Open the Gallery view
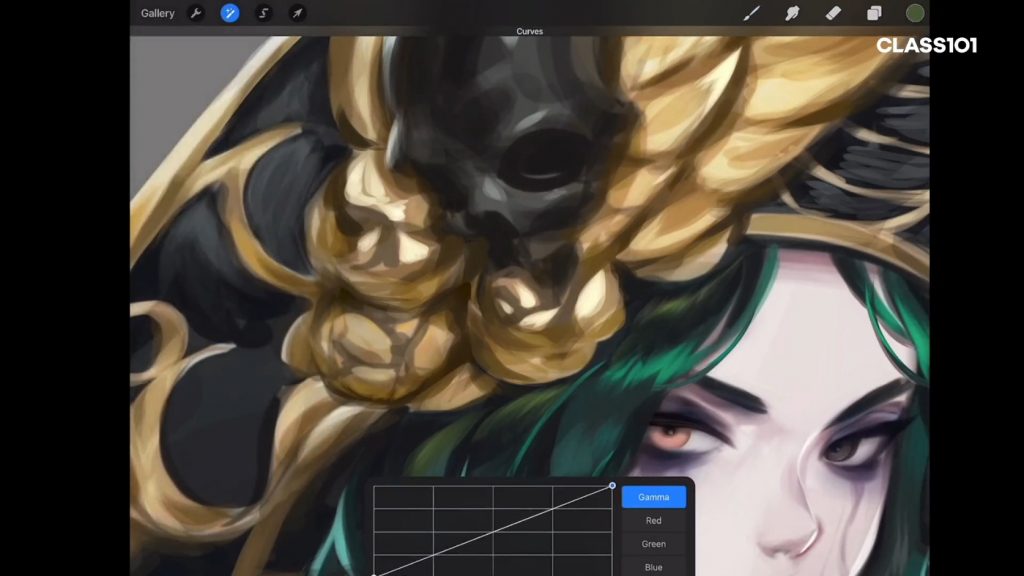This screenshot has height=576, width=1024. [x=157, y=13]
